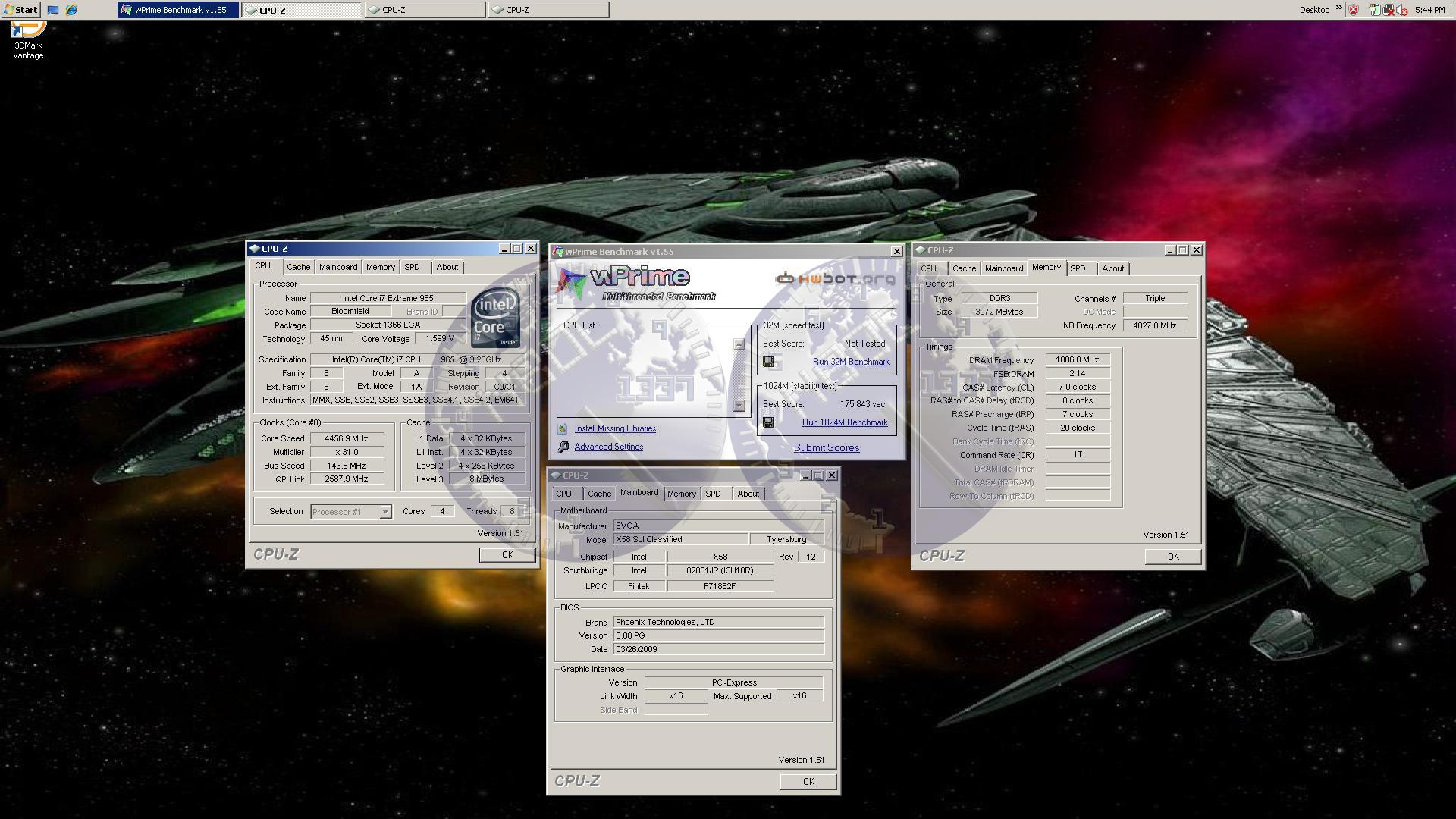The height and width of the screenshot is (819, 1456).
Task: Click title icon of CPU-Z Mainboard window
Action: (556, 475)
